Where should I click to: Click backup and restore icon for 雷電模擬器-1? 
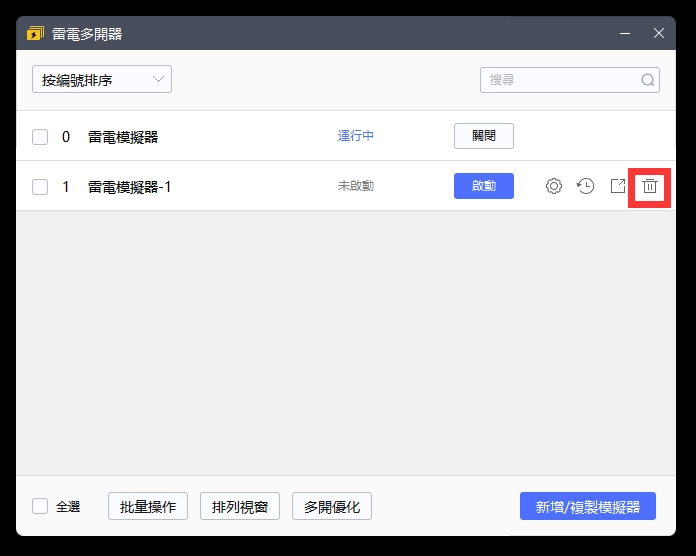pyautogui.click(x=585, y=186)
